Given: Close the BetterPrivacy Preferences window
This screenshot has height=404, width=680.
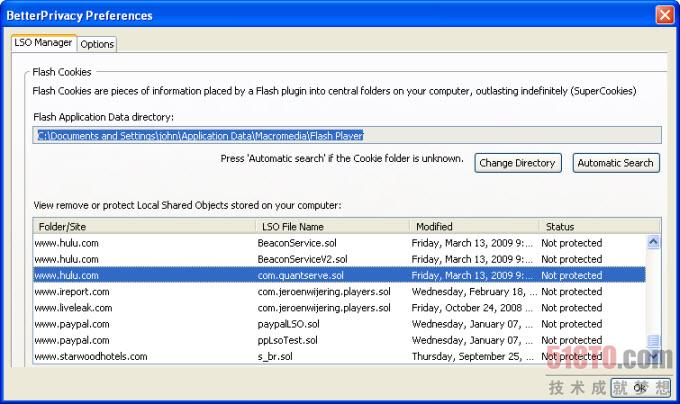Looking at the screenshot, I should coord(664,15).
